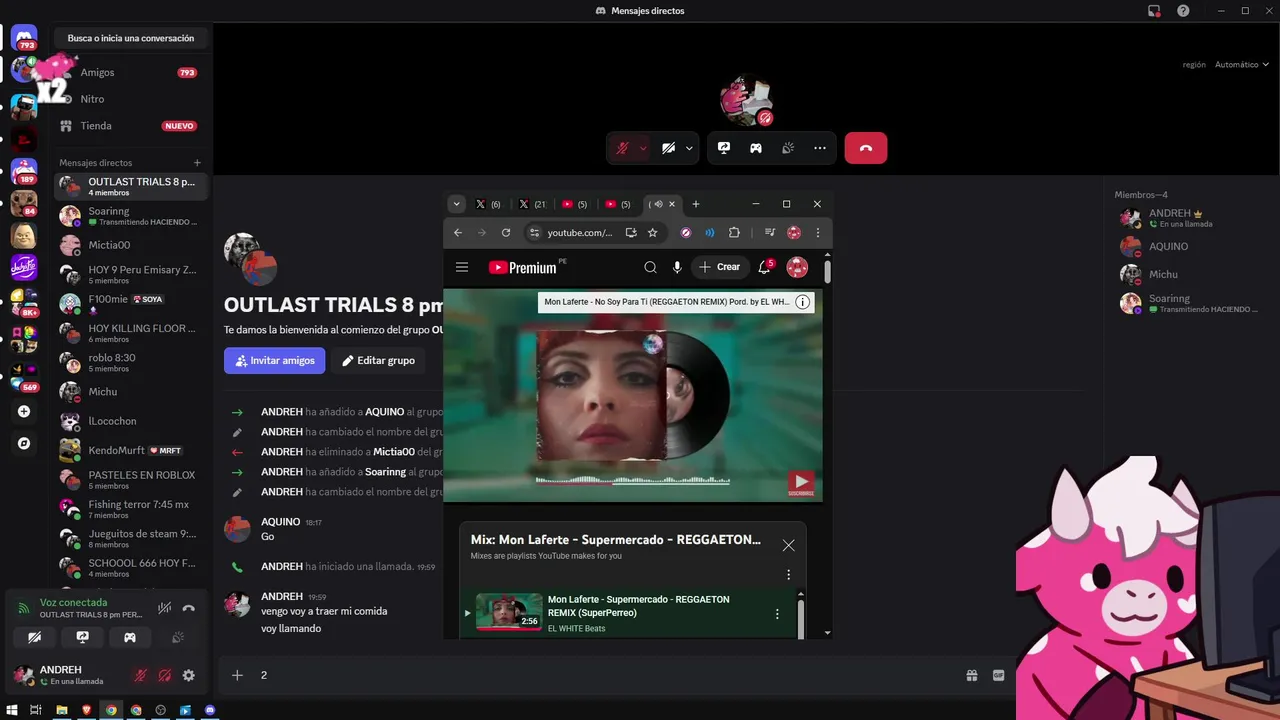Open soundboard in bottom-left voice panel

coord(178,637)
